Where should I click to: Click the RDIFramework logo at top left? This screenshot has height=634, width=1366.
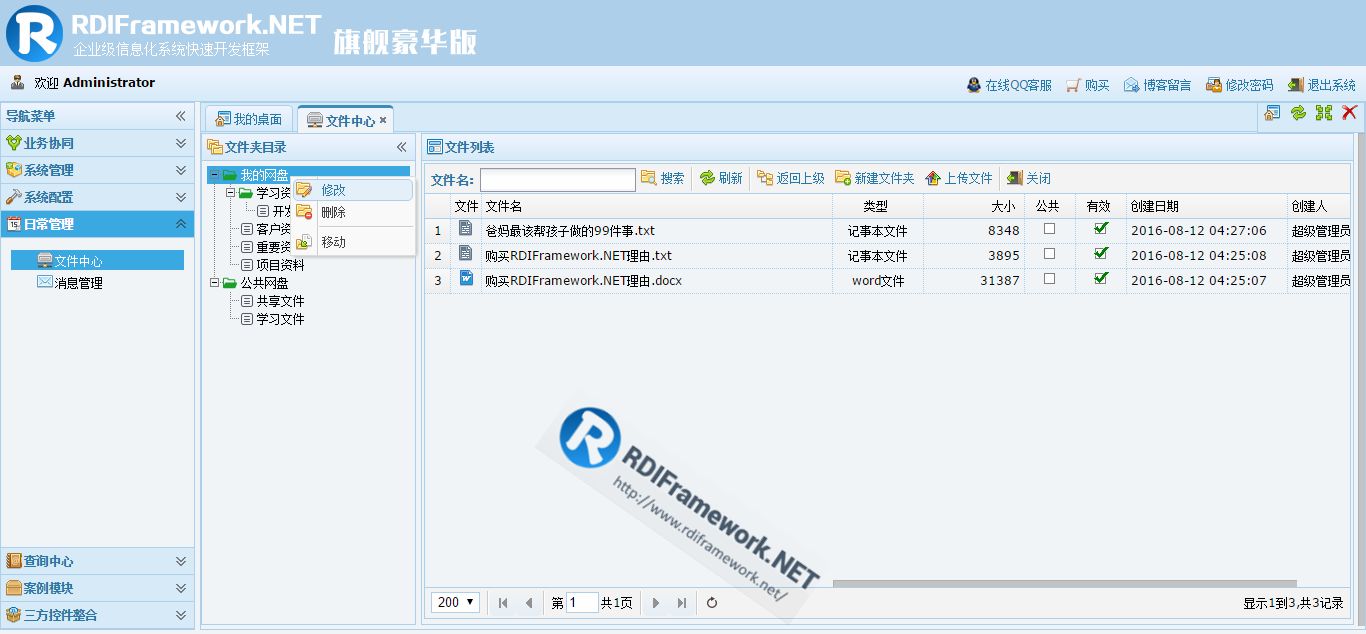(x=34, y=33)
